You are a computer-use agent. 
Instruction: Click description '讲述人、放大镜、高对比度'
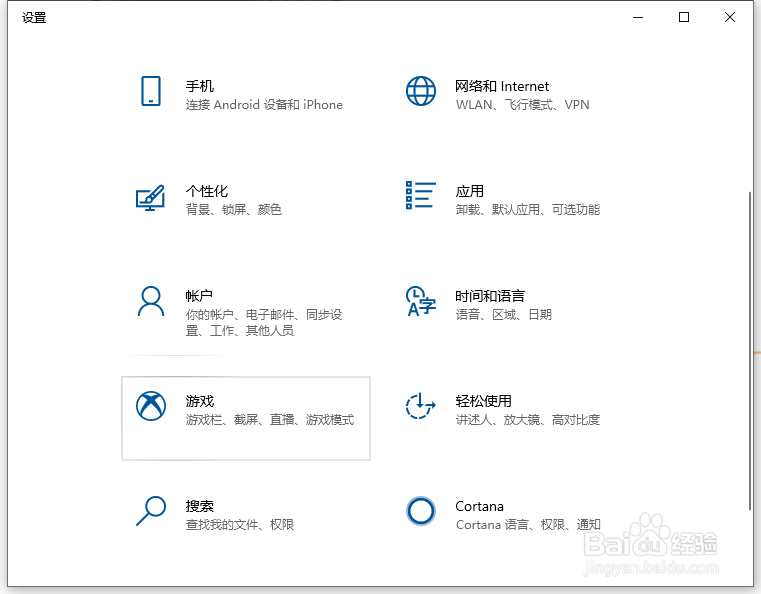point(528,420)
